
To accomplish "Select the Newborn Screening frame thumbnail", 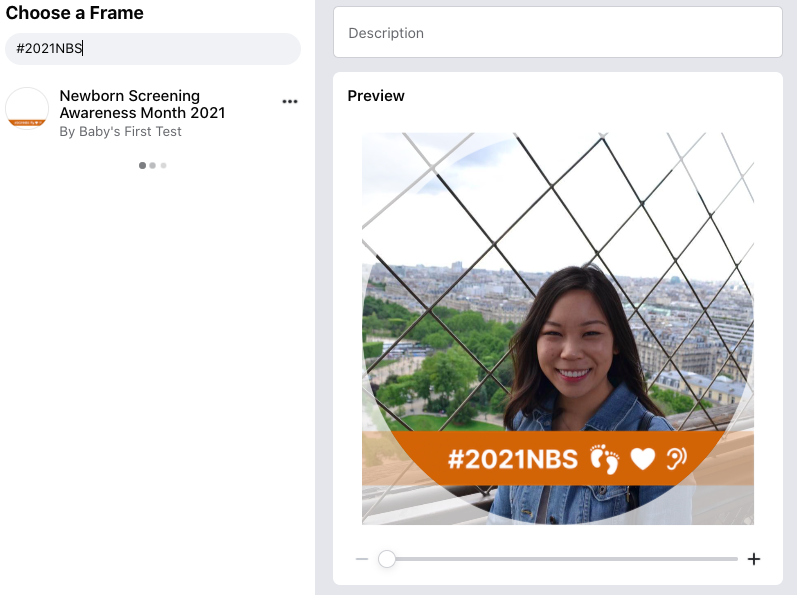I will pos(27,108).
